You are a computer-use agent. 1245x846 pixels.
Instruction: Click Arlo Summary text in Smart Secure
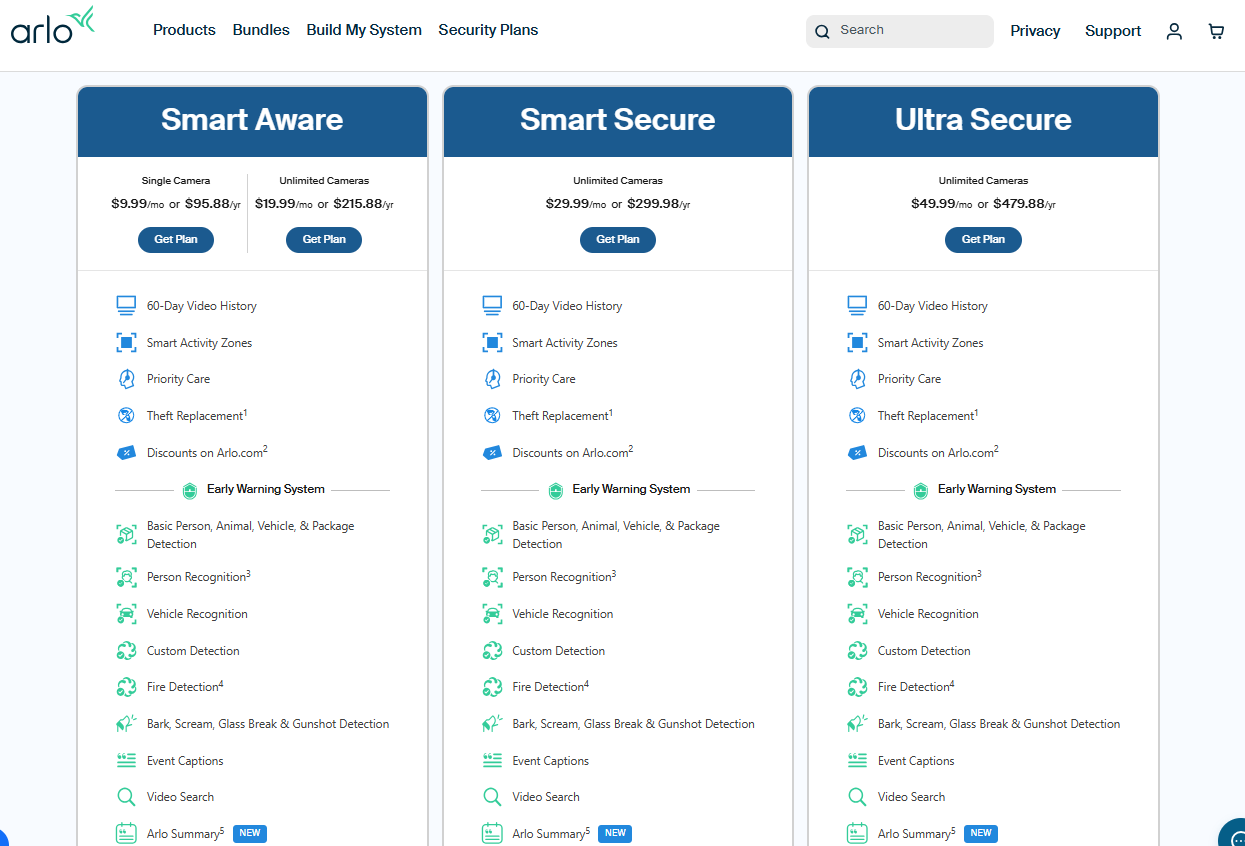(x=551, y=833)
